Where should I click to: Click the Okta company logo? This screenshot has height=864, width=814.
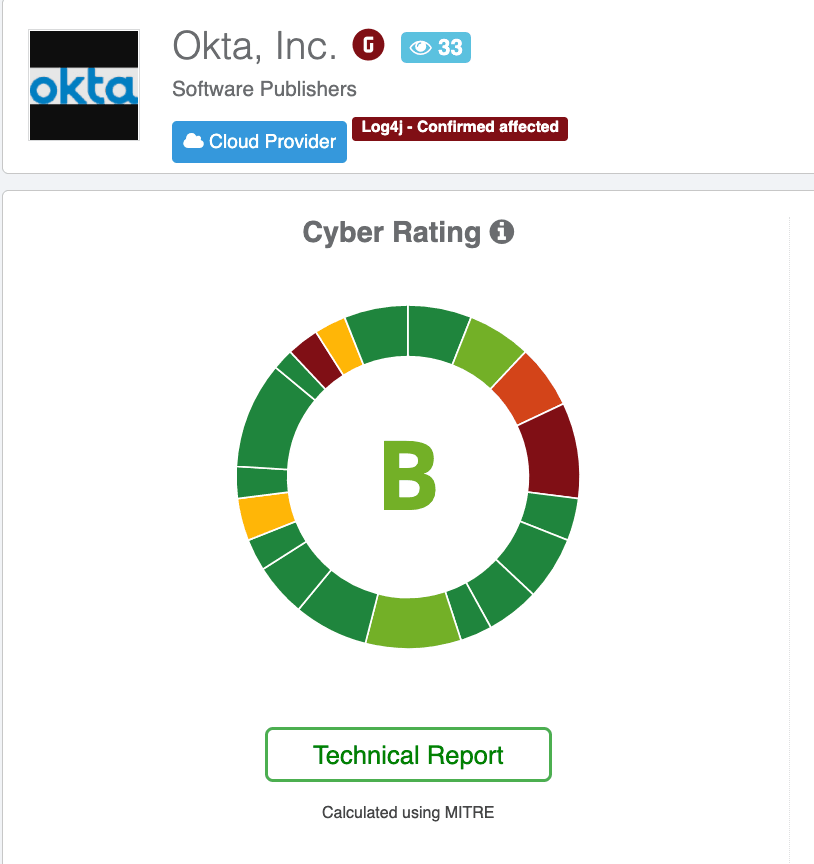point(84,85)
